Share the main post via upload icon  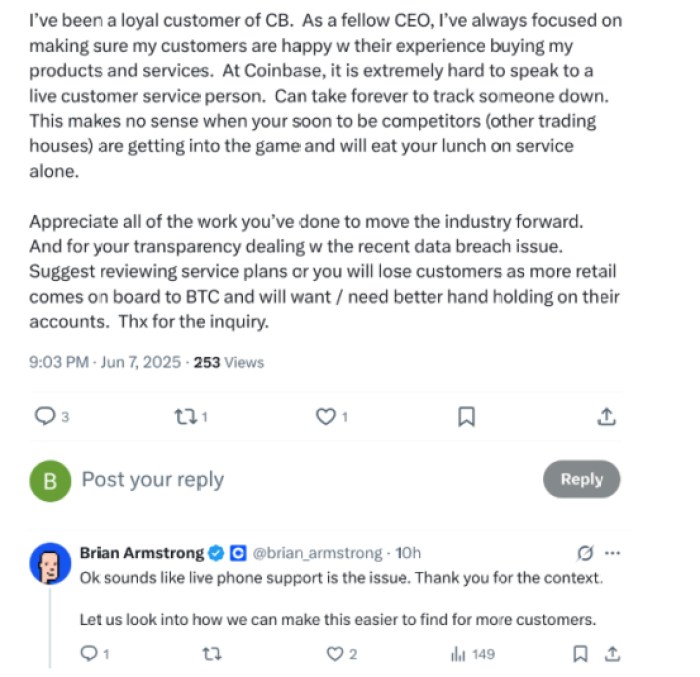point(606,417)
